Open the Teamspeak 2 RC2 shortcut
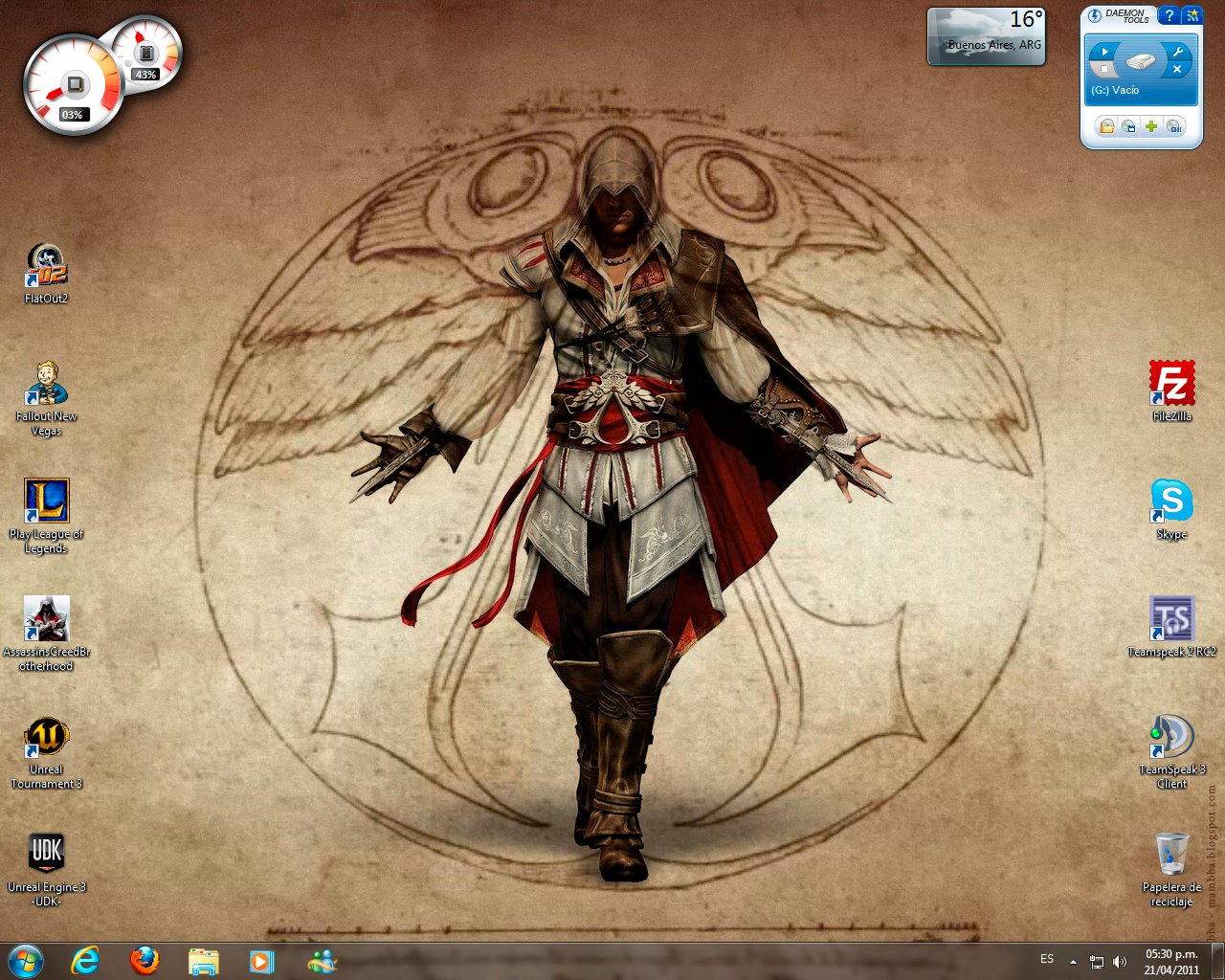1225x980 pixels. tap(1171, 626)
